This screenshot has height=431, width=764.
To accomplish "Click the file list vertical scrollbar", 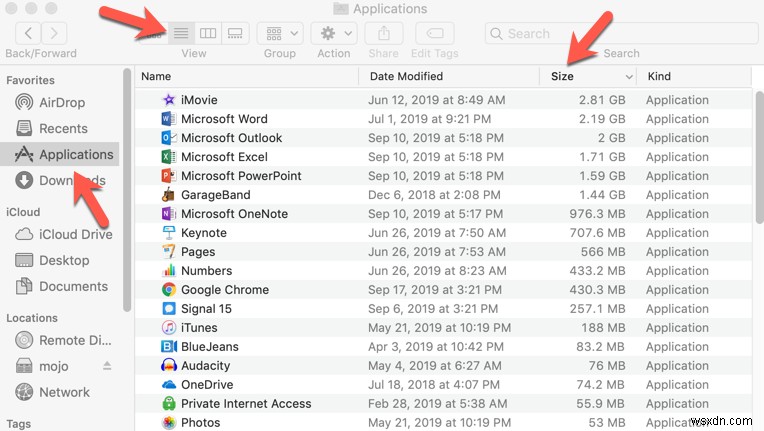I will click(759, 157).
